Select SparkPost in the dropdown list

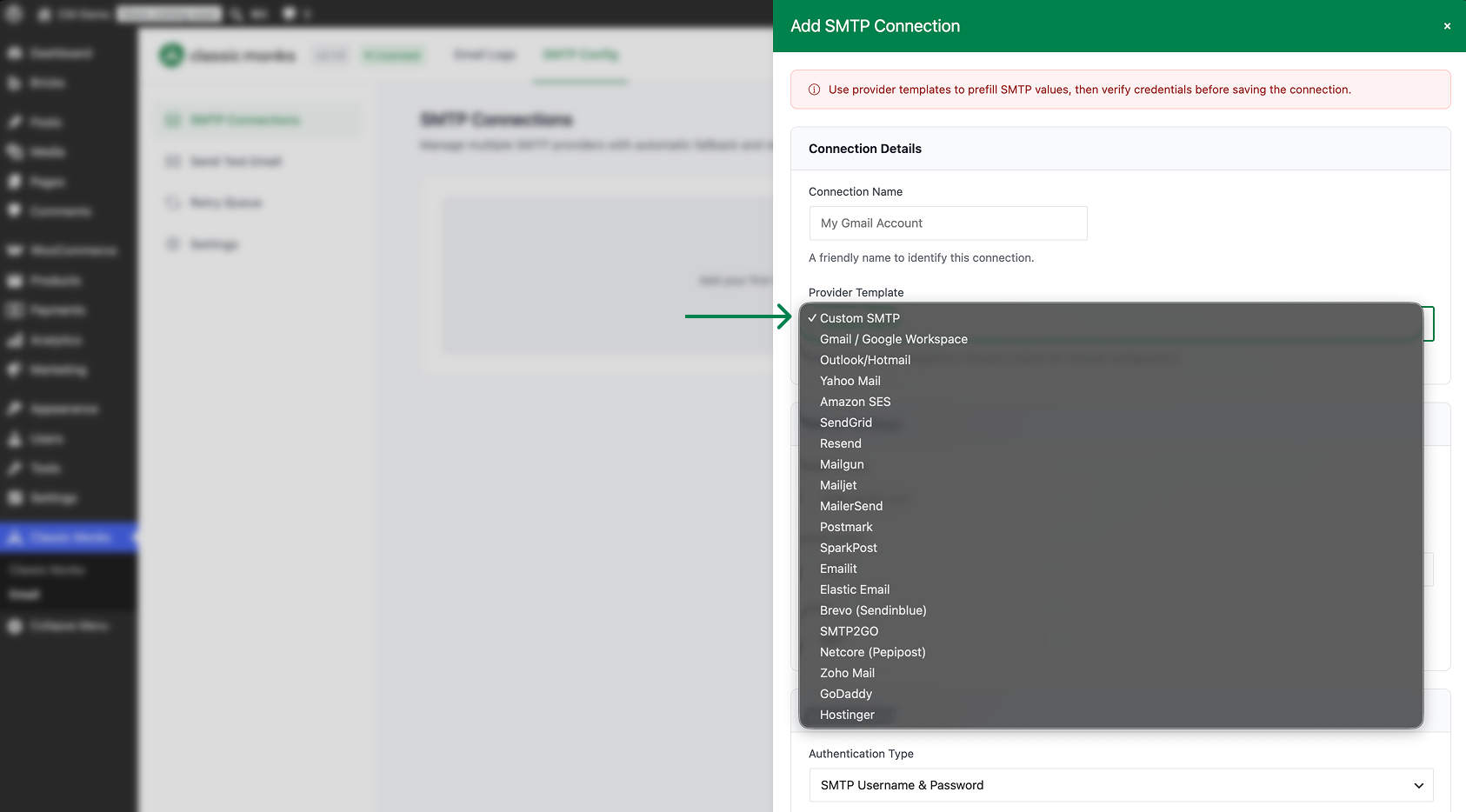[x=1110, y=548]
